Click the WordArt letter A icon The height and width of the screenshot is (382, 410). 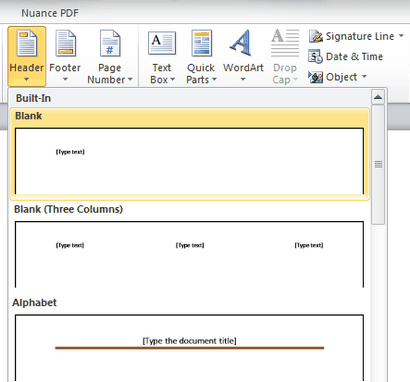tap(241, 43)
